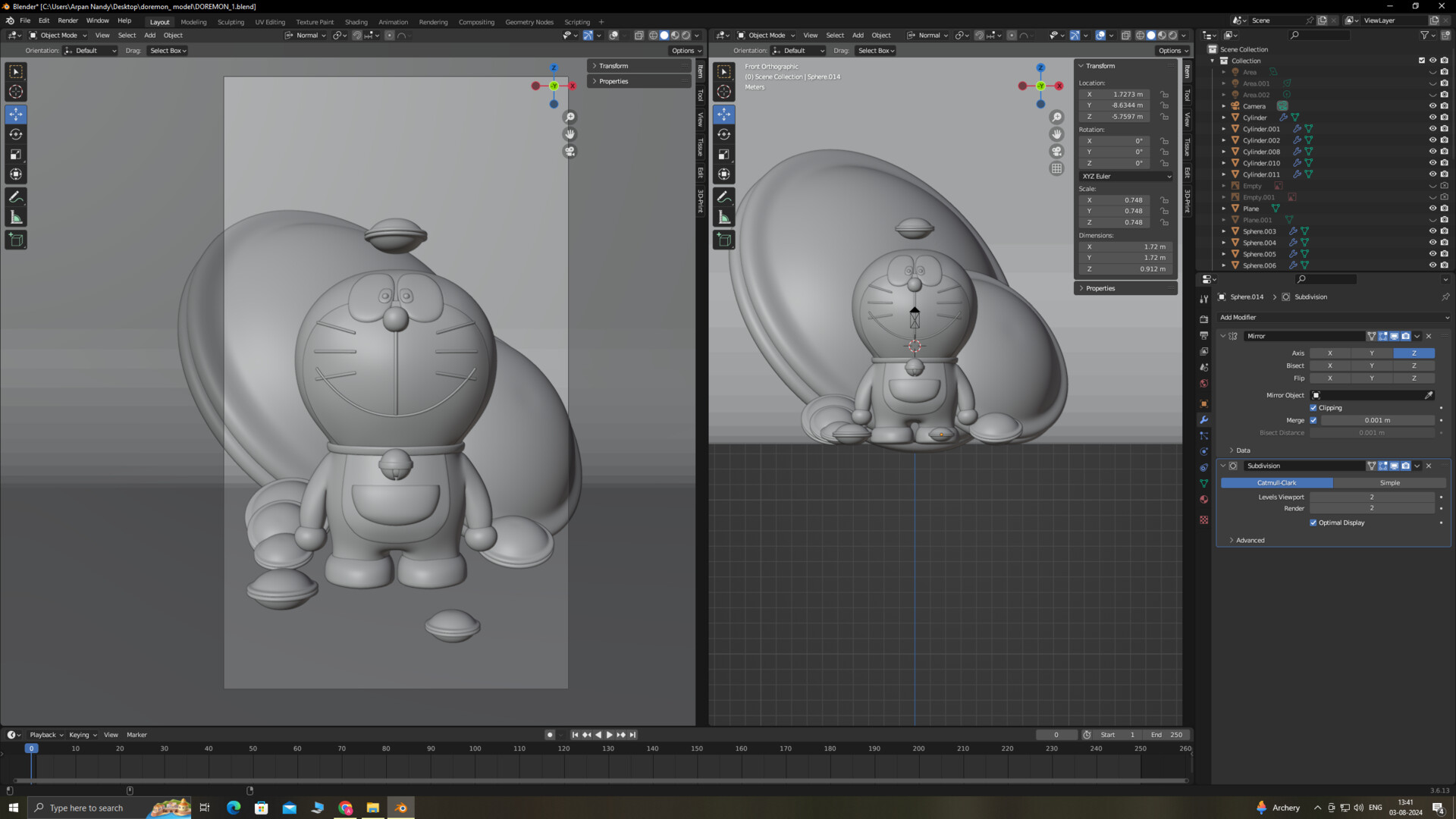
Task: Disable the Clipping checkbox in Mirror modifier
Action: (x=1313, y=408)
